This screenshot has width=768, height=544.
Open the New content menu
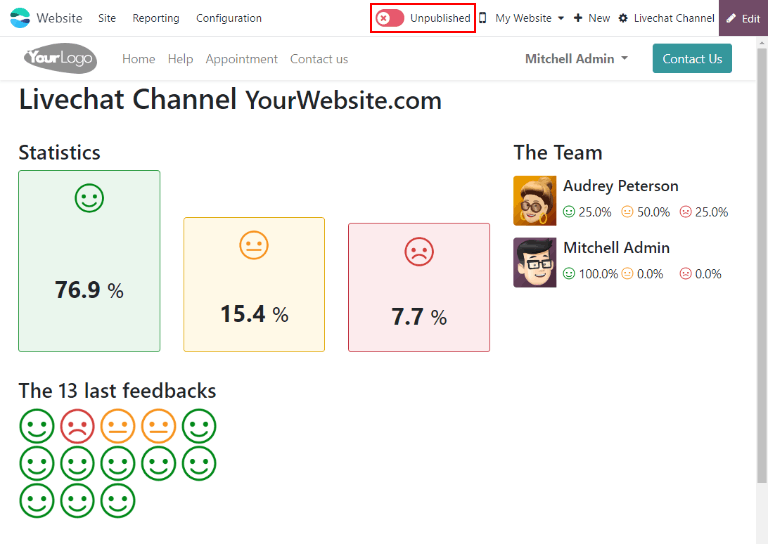(592, 18)
